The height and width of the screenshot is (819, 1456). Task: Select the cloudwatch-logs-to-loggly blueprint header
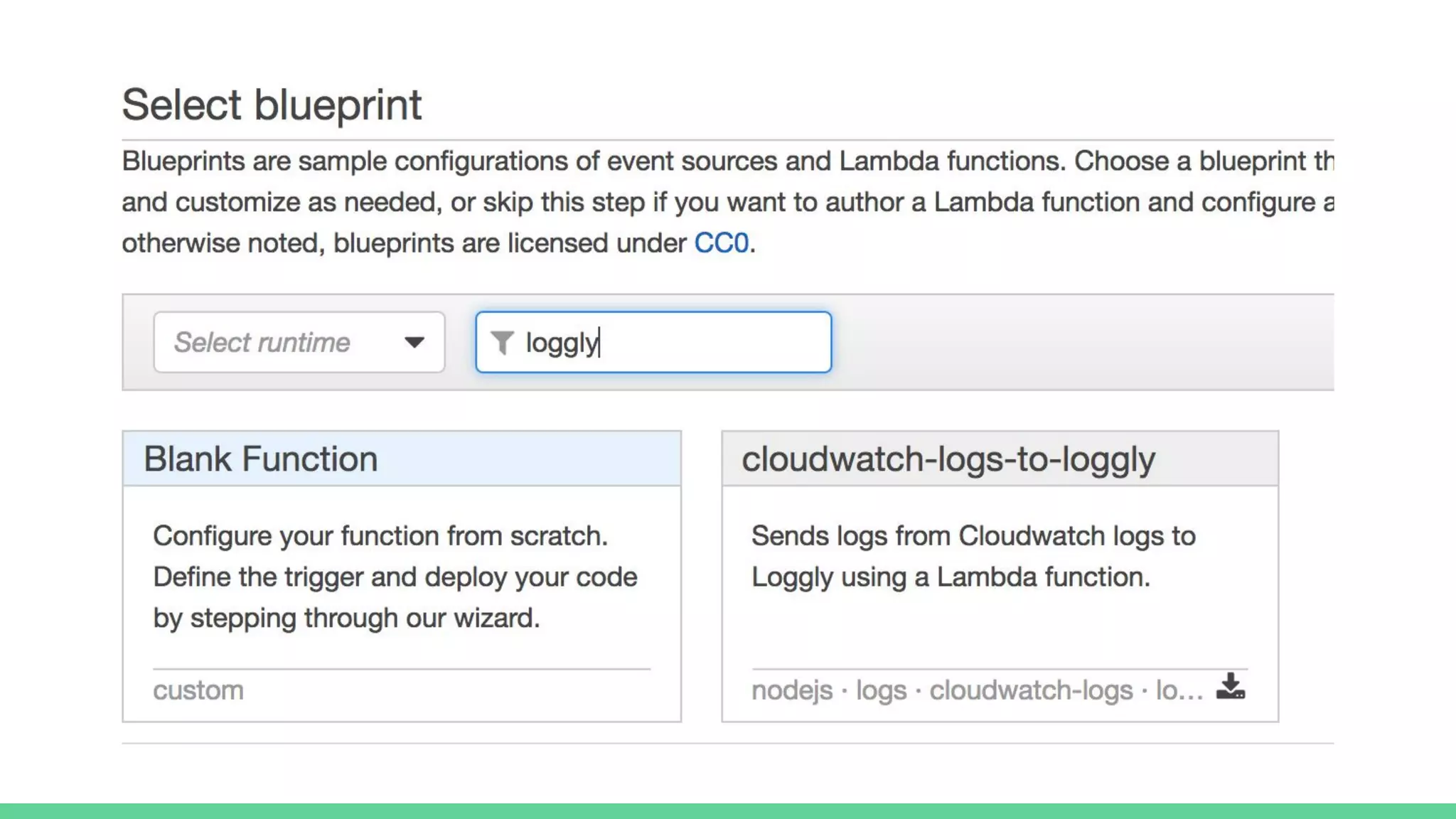(1000, 459)
